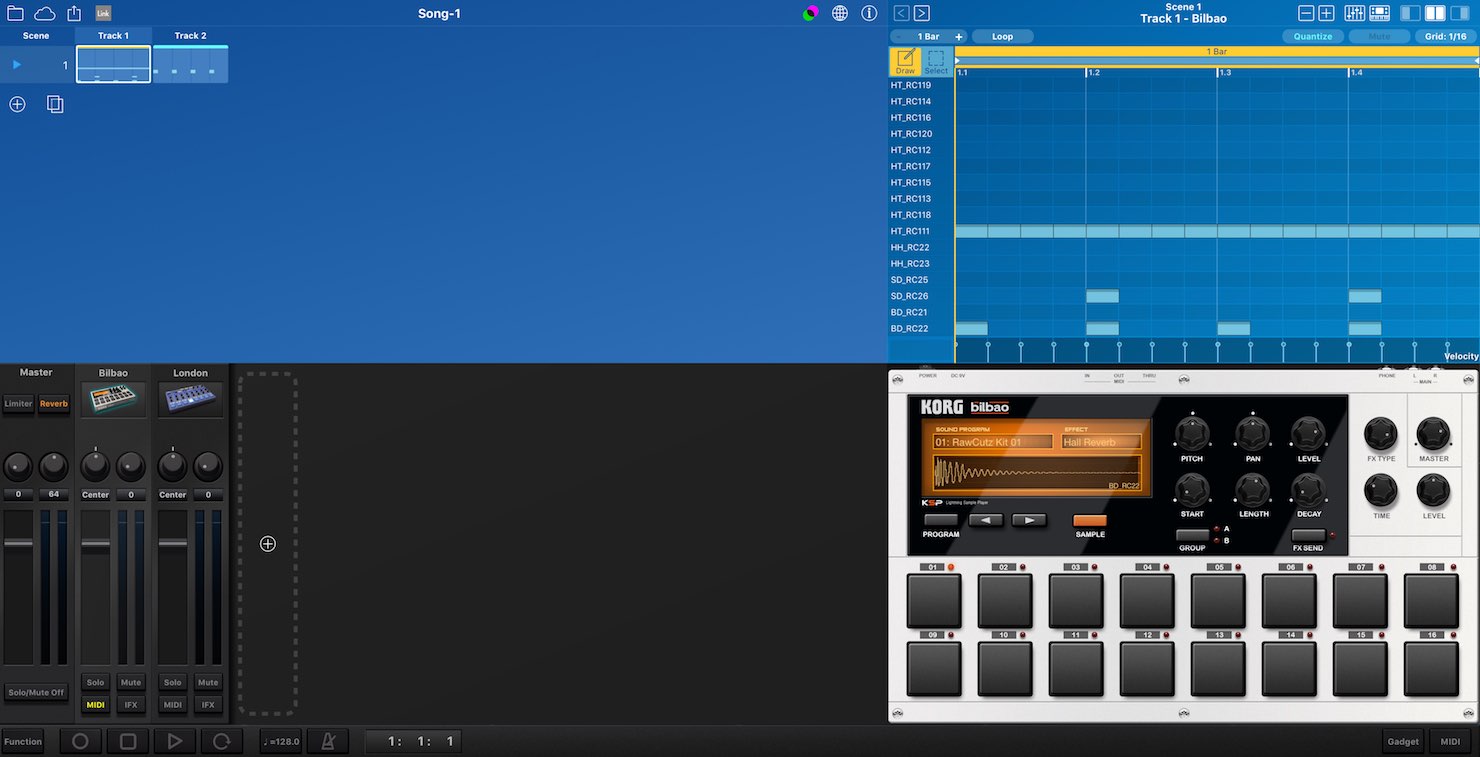Solo the Bilbao track

pos(95,682)
